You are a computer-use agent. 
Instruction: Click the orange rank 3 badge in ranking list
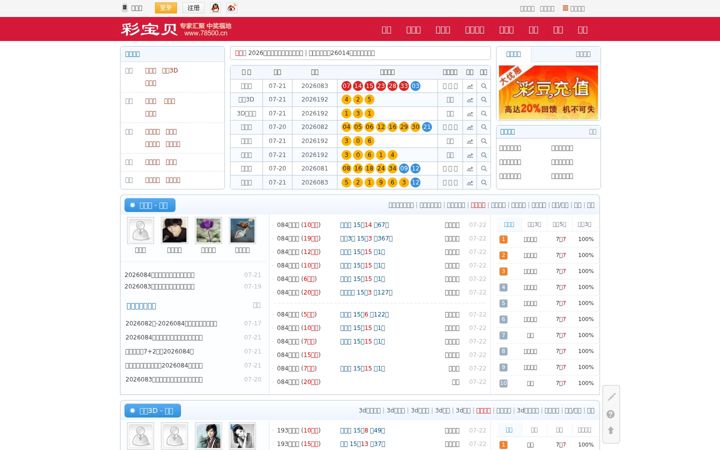(503, 271)
